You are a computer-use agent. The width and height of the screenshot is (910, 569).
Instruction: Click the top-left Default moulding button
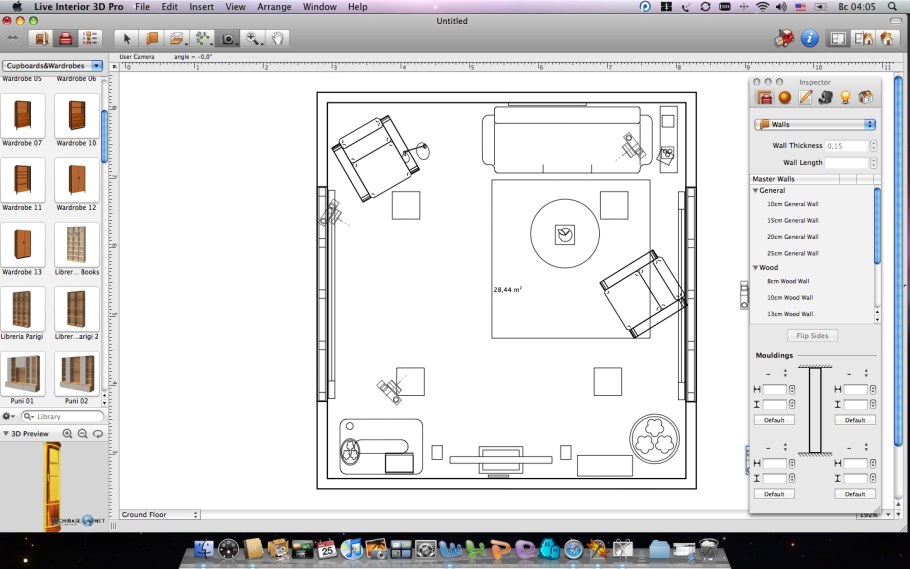click(x=774, y=420)
